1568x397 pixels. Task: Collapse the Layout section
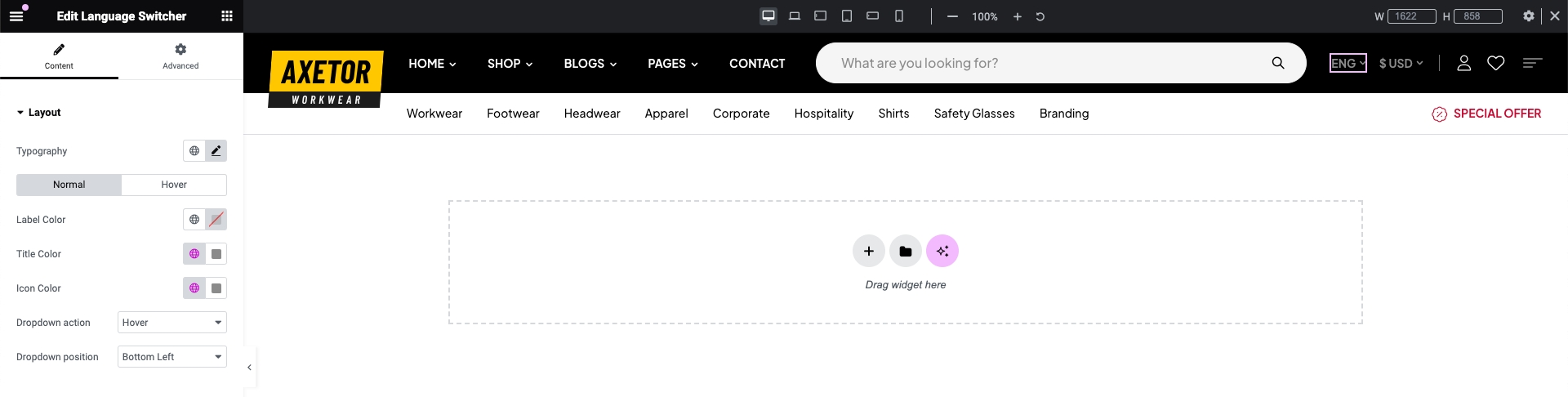click(38, 113)
